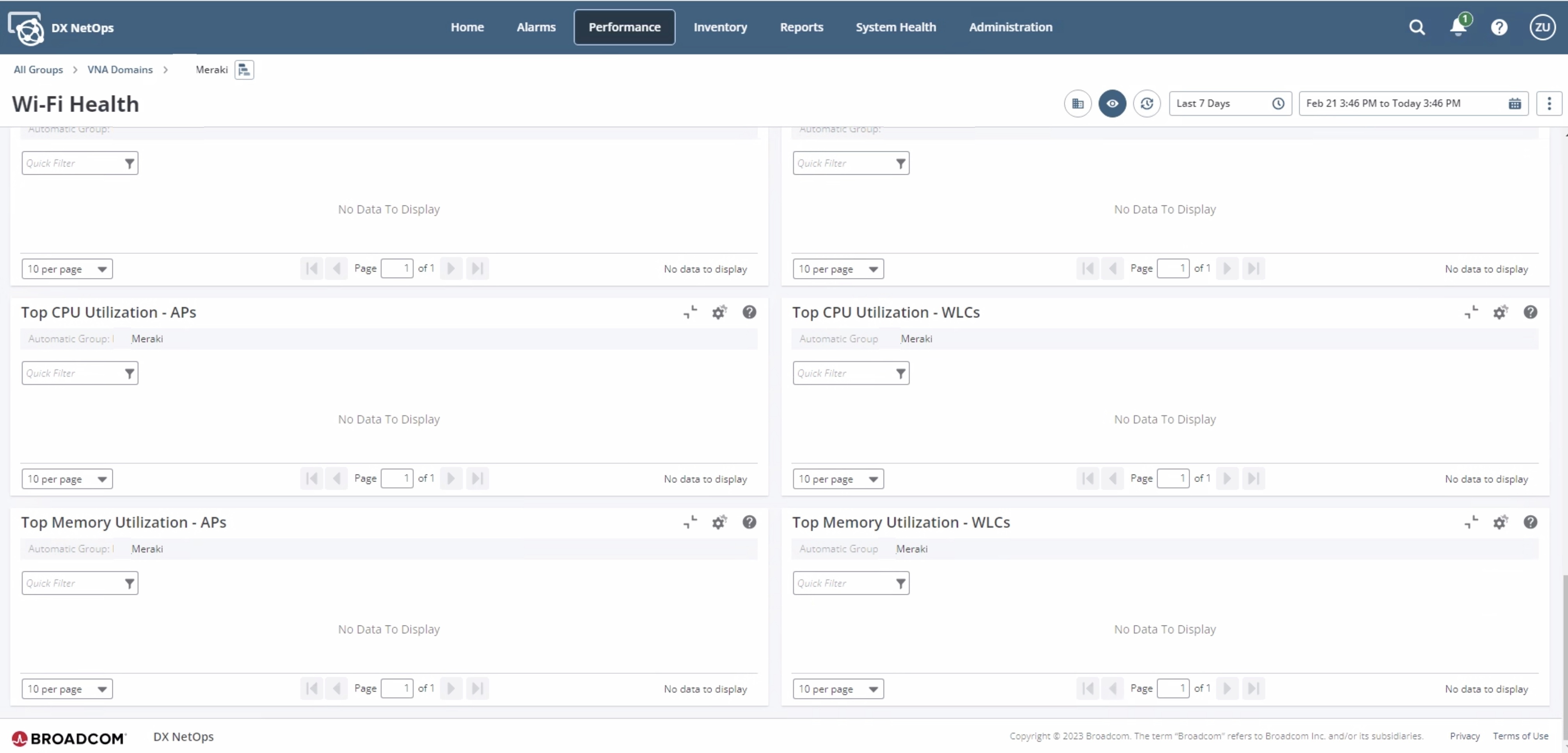The height and width of the screenshot is (753, 1568).
Task: Click the refresh history clock icon
Action: tap(1146, 103)
